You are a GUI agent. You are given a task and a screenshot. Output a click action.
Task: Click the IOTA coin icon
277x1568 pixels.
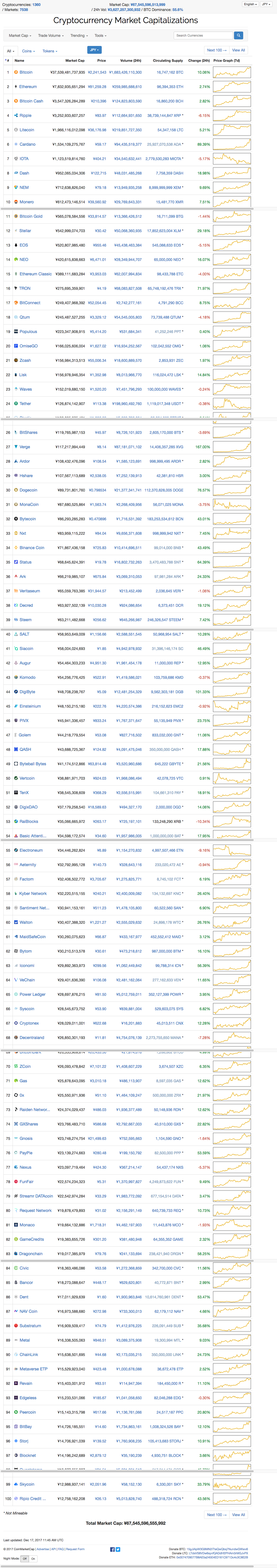16,159
